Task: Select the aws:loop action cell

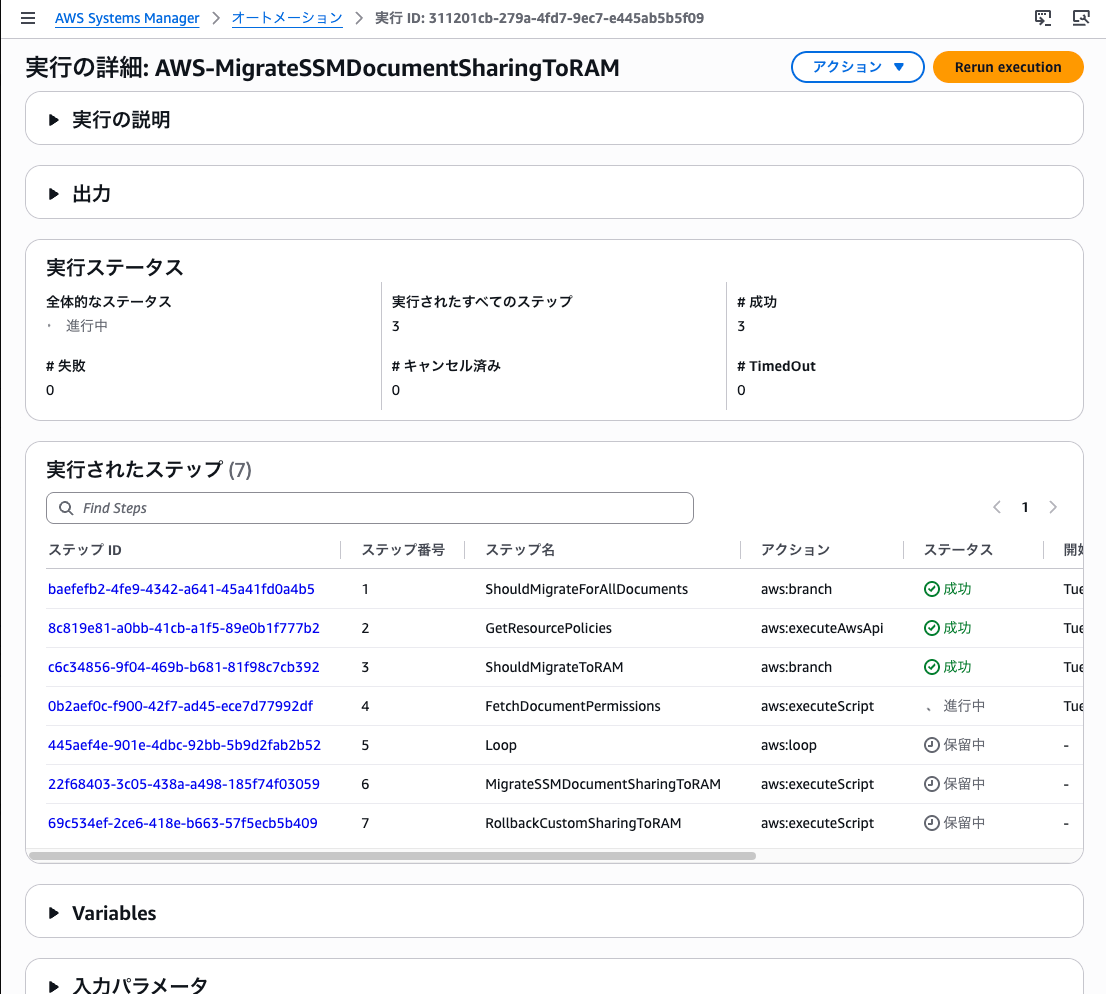Action: [789, 745]
